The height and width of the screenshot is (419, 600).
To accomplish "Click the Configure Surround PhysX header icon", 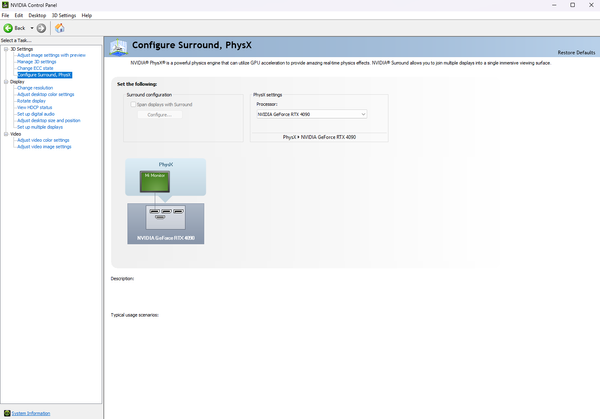I will click(119, 47).
